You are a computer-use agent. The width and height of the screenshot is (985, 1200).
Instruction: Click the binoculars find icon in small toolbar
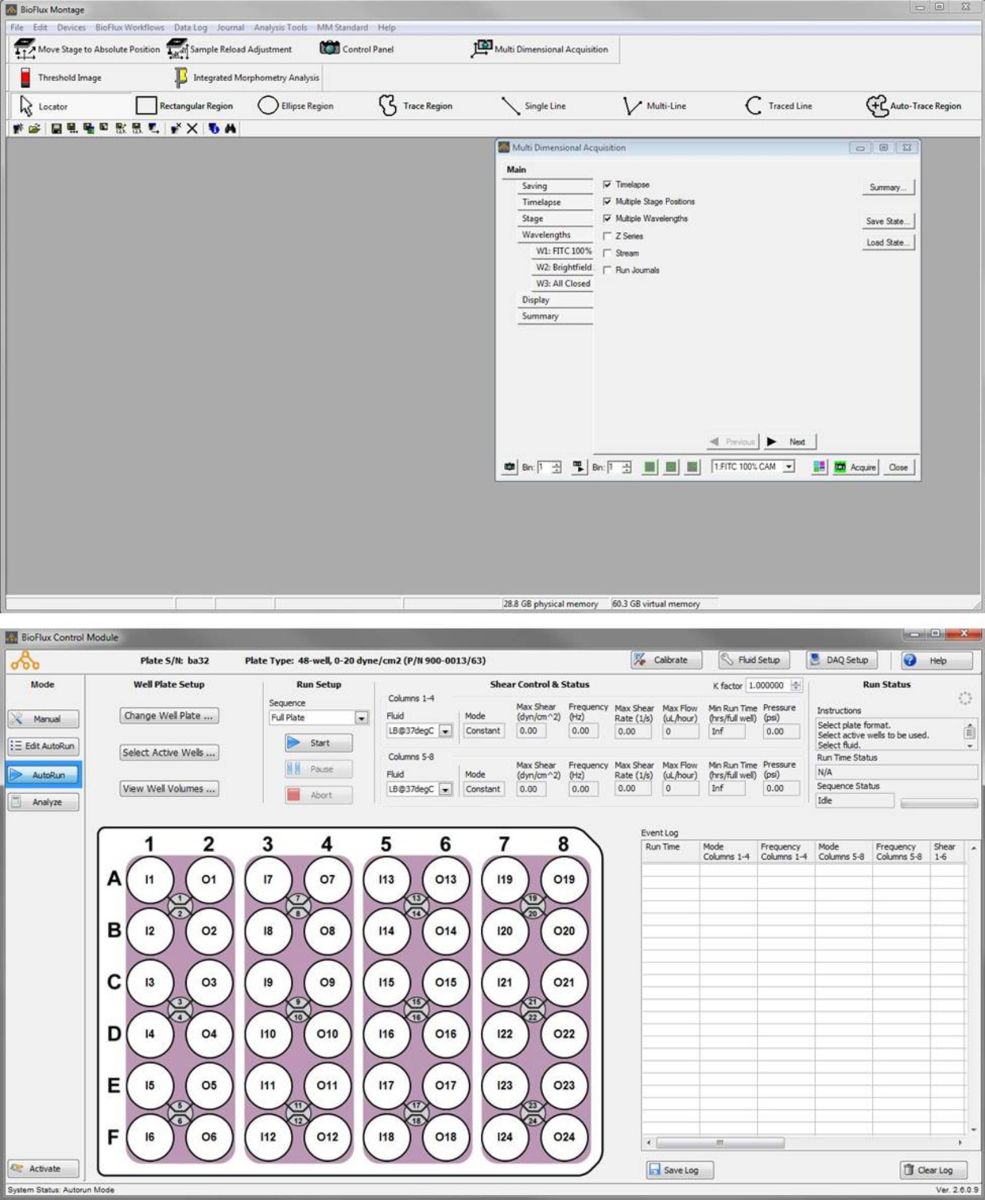[x=230, y=129]
